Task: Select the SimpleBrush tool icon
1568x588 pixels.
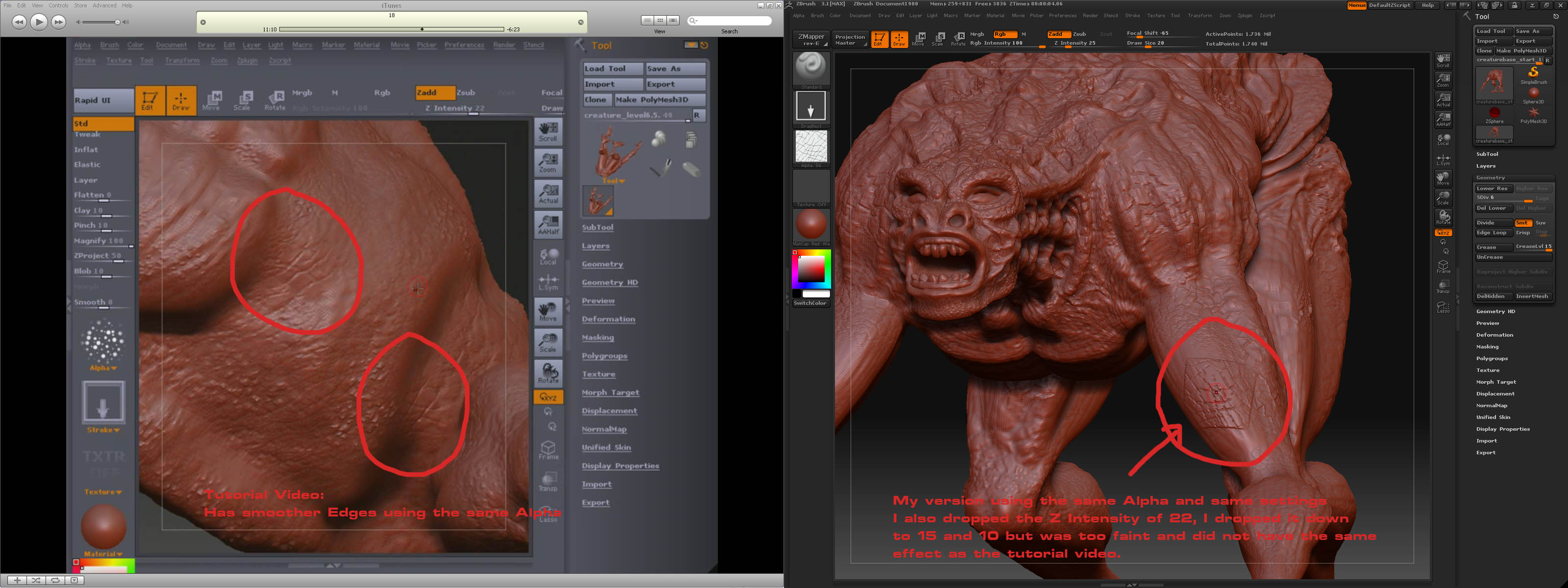Action: [x=1533, y=73]
